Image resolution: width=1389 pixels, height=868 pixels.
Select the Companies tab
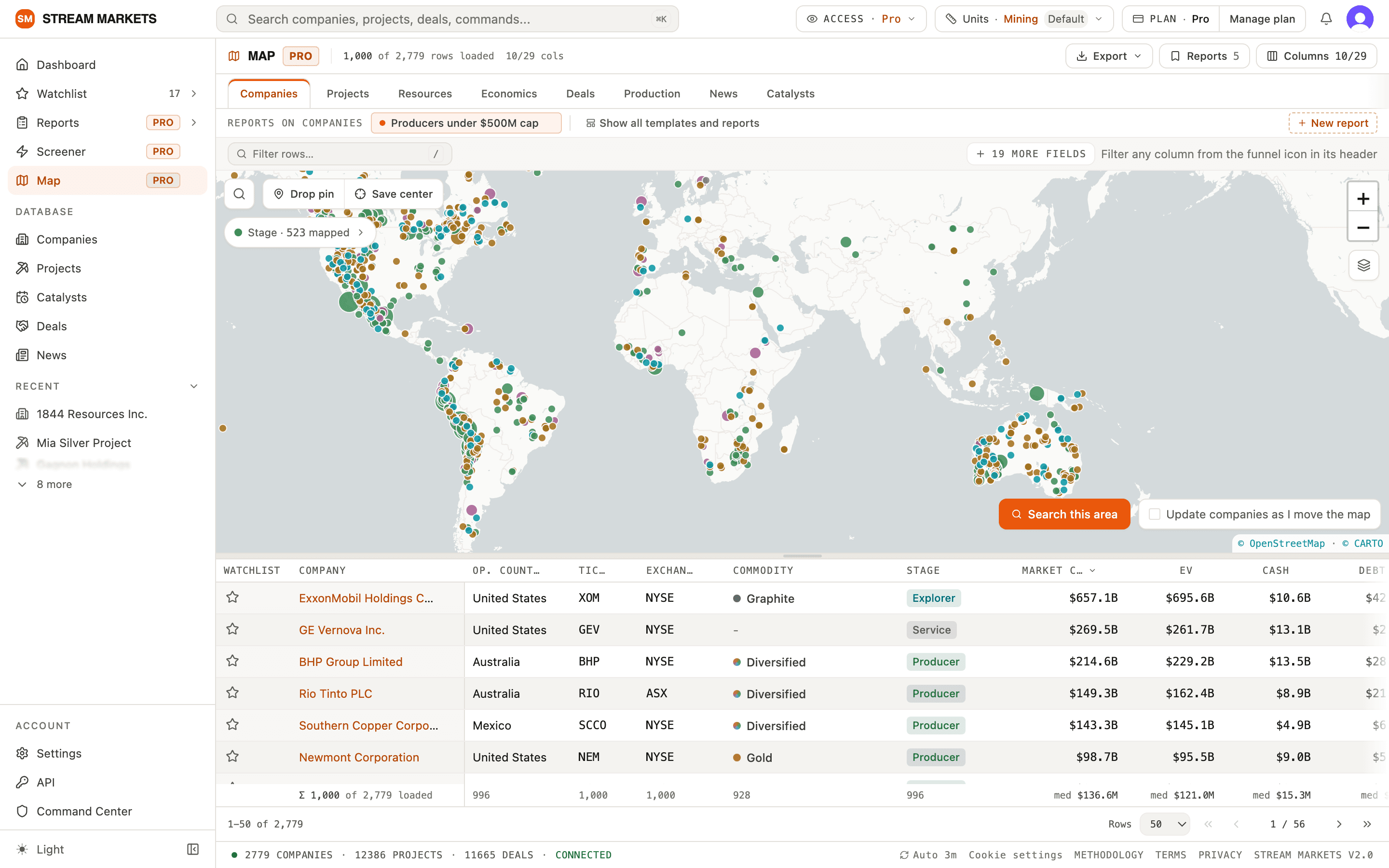click(x=269, y=94)
